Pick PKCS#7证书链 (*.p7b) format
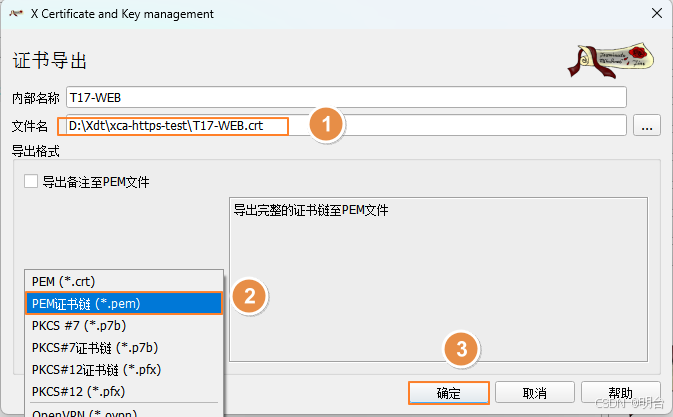 point(124,348)
